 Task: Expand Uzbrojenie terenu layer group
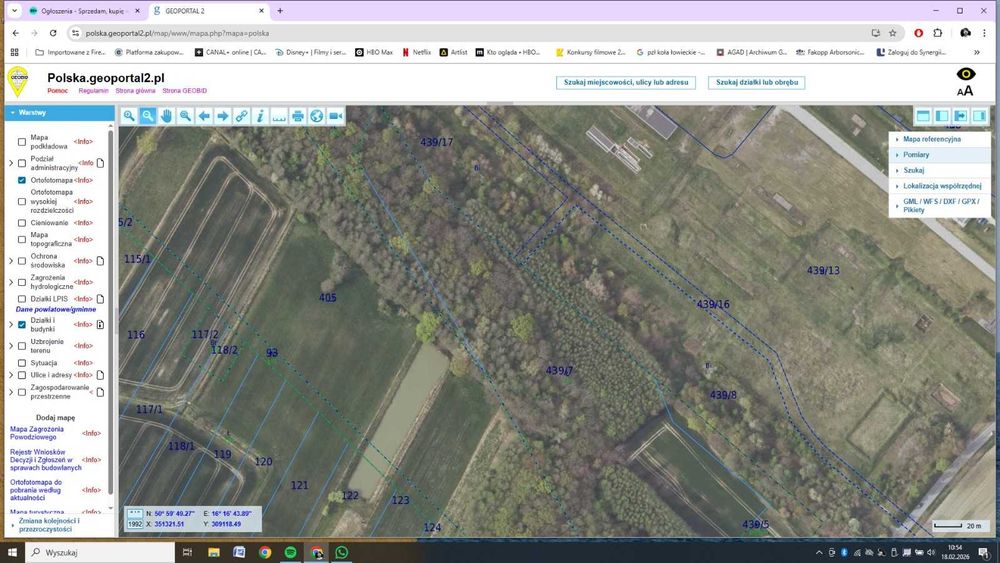tap(11, 346)
